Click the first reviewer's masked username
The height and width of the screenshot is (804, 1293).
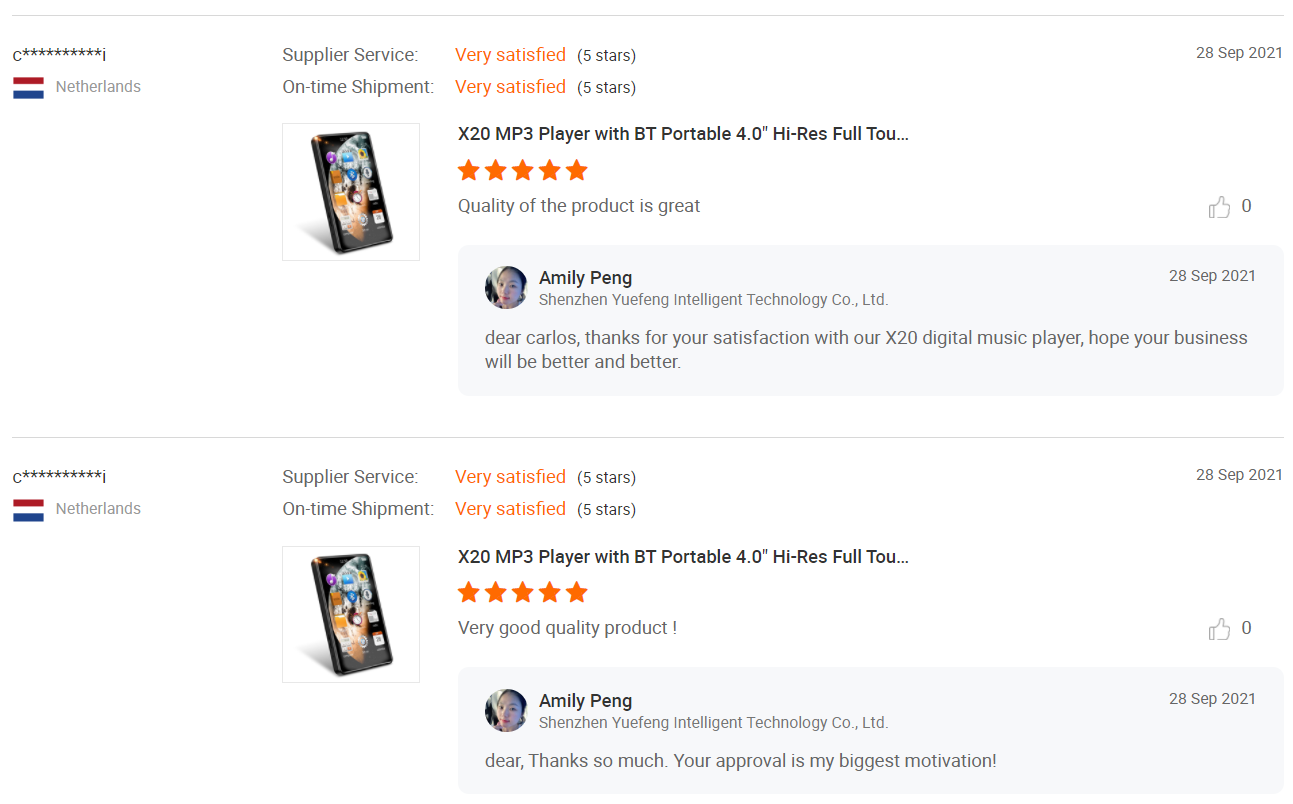click(x=60, y=54)
